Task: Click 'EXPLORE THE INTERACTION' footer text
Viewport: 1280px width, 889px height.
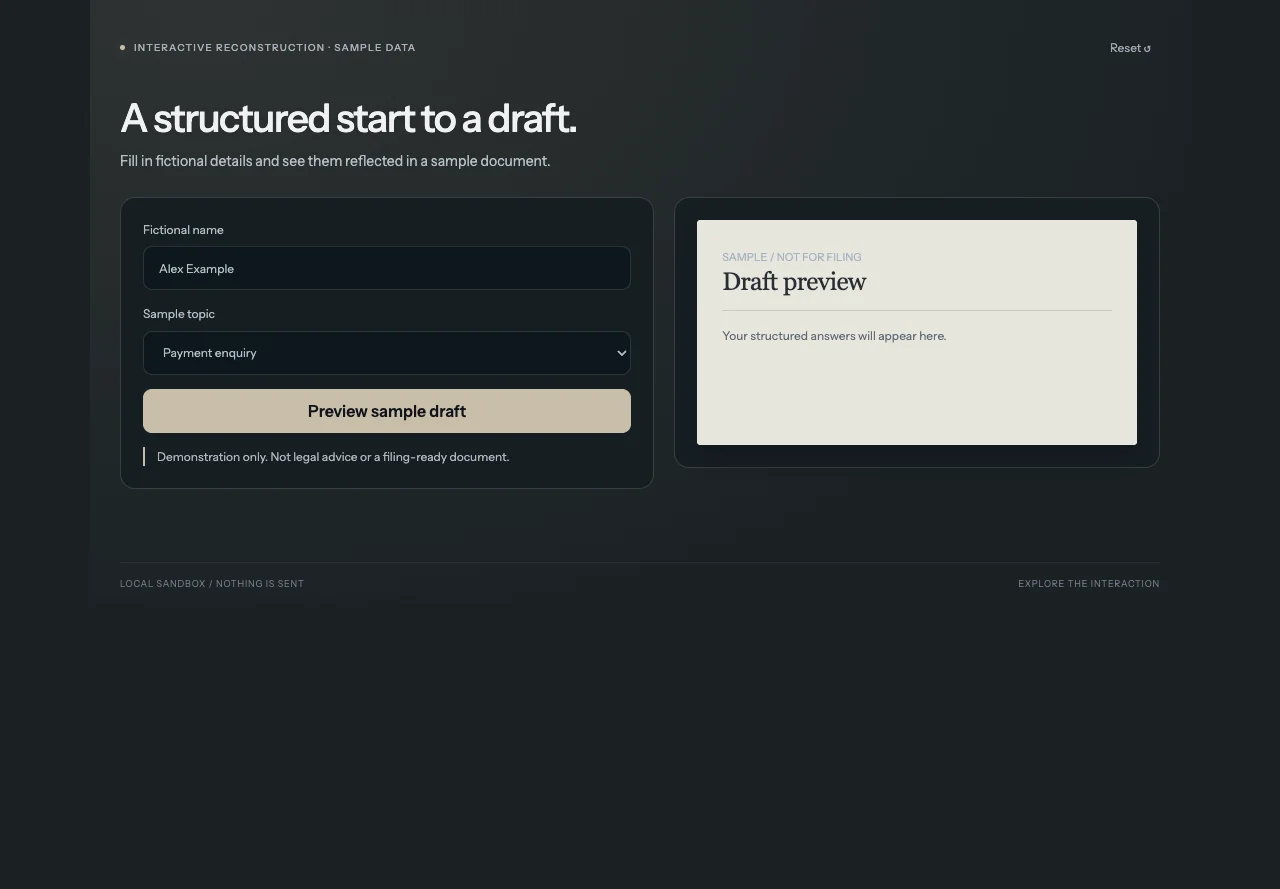Action: [1089, 584]
